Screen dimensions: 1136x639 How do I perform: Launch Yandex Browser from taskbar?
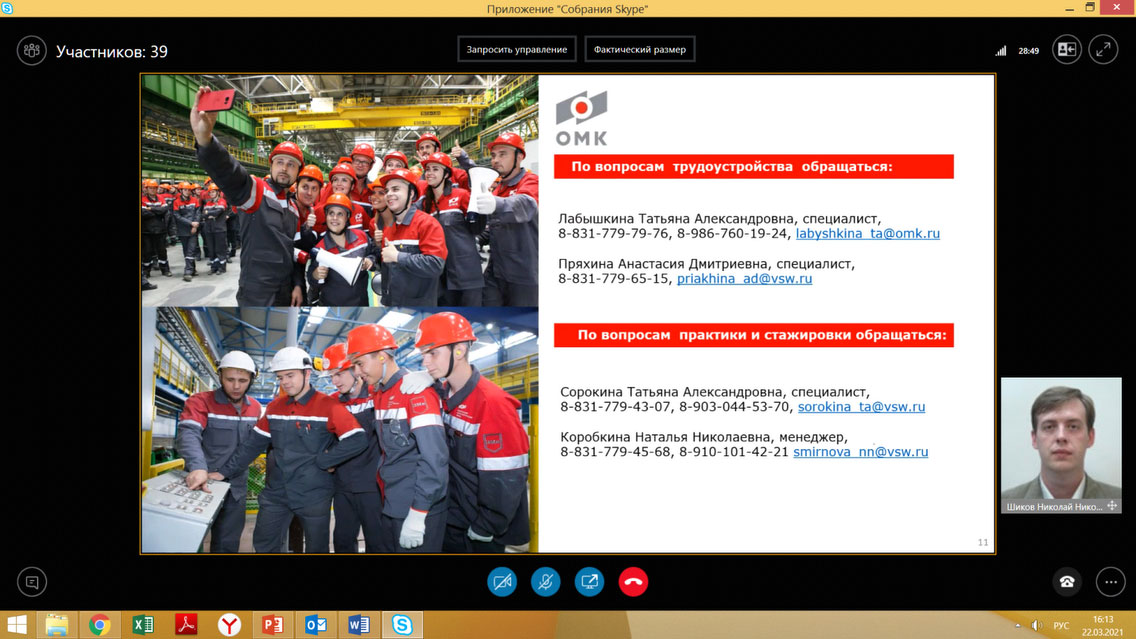coord(229,625)
